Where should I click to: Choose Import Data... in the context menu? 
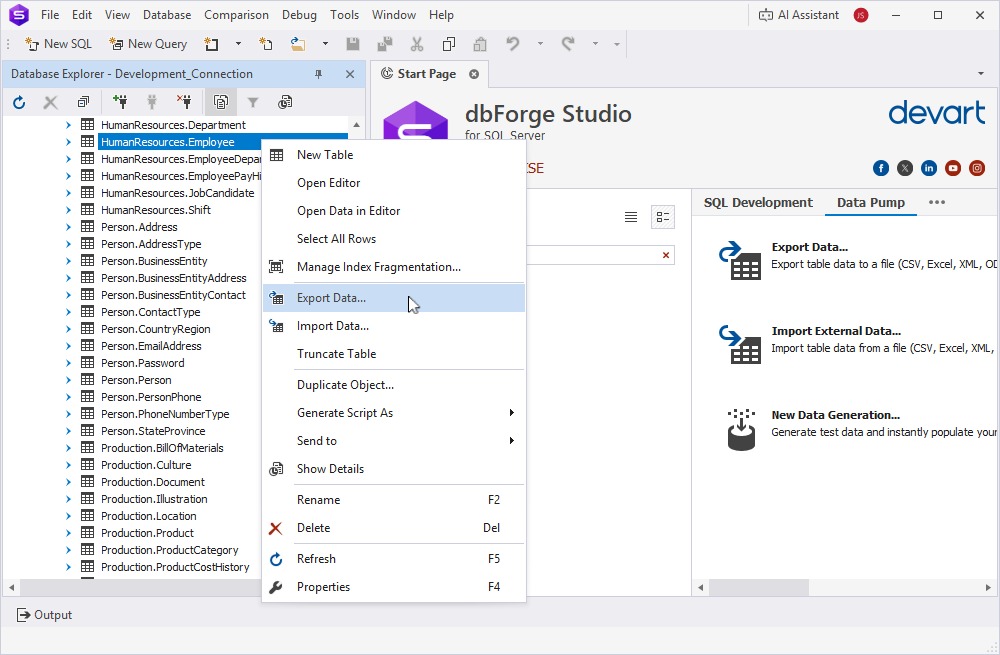[x=393, y=326]
